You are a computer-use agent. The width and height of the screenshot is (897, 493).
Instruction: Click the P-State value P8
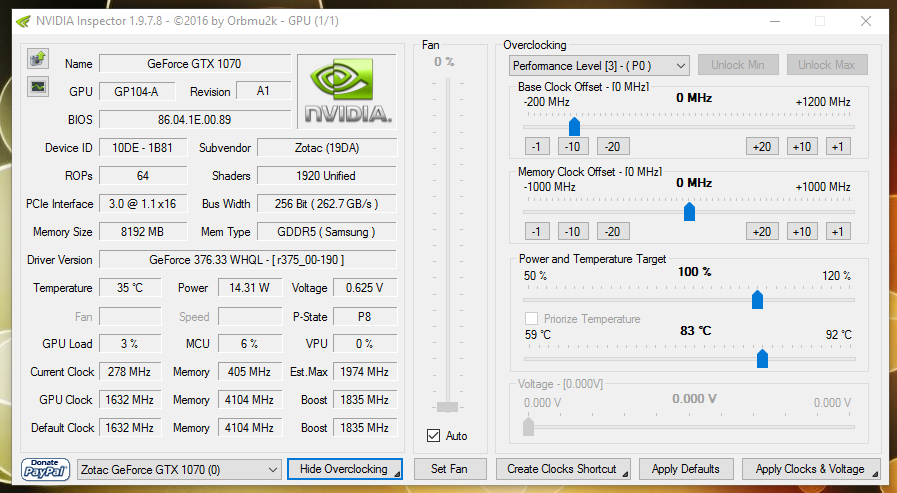point(364,316)
